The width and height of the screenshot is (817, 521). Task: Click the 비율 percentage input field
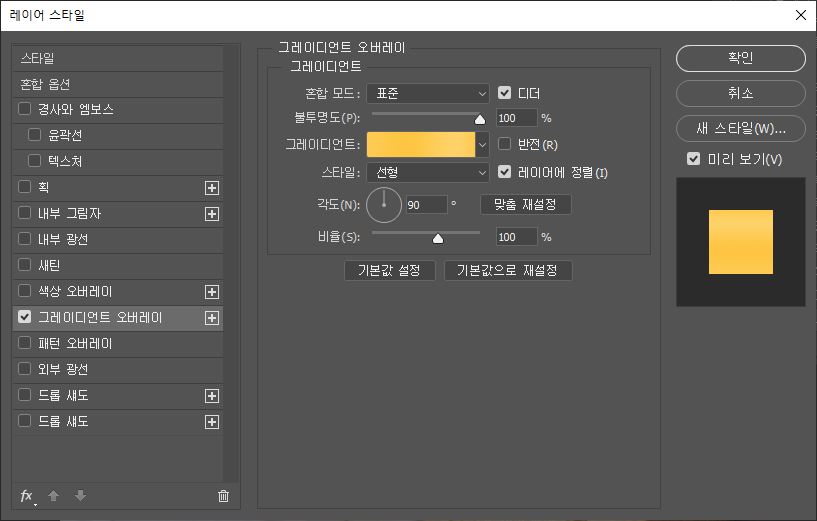coord(516,237)
